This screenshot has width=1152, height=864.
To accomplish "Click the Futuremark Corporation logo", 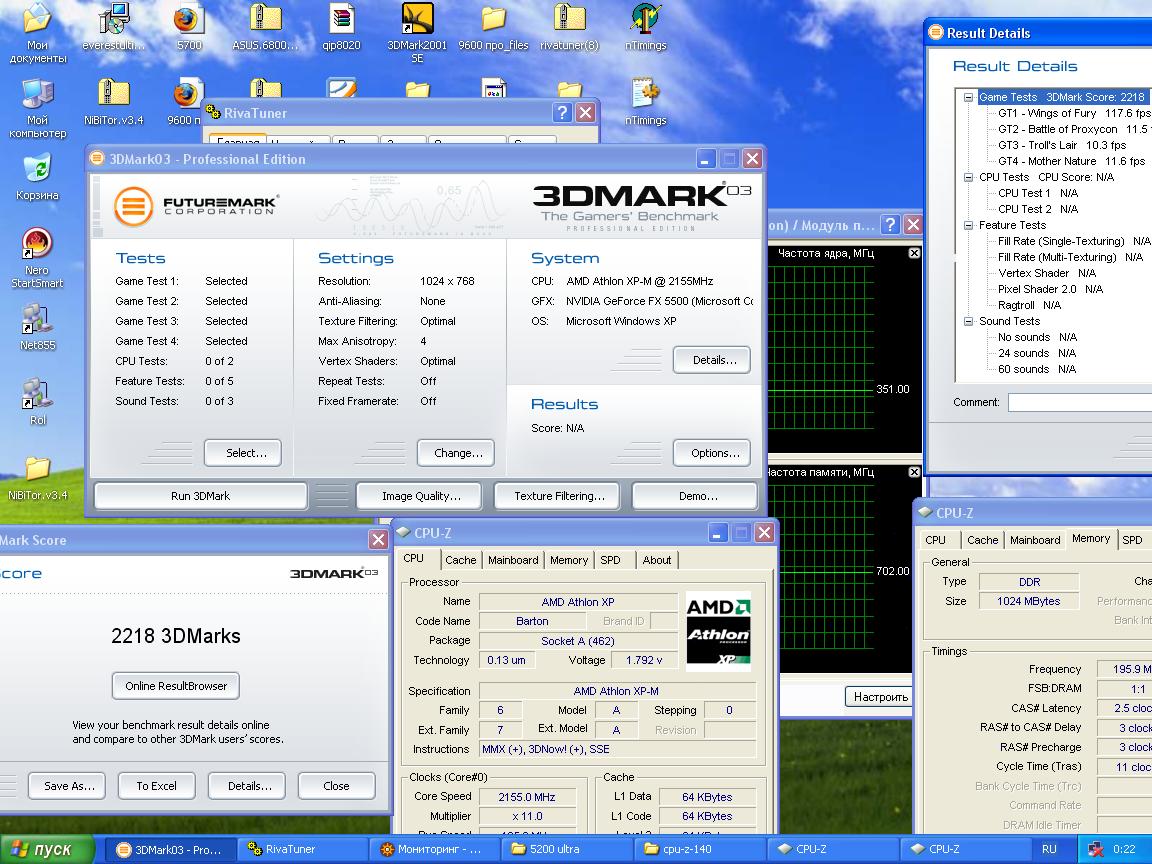I will (x=195, y=206).
